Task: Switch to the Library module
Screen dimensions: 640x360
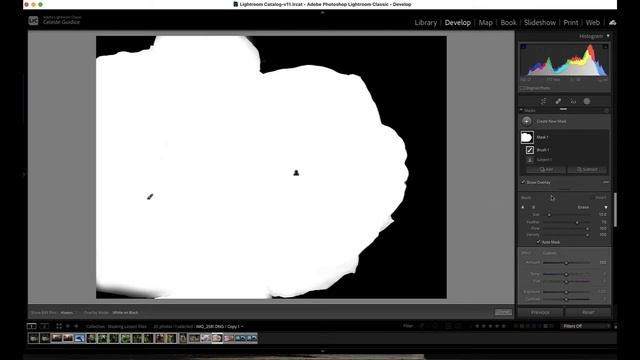Action: [x=425, y=22]
